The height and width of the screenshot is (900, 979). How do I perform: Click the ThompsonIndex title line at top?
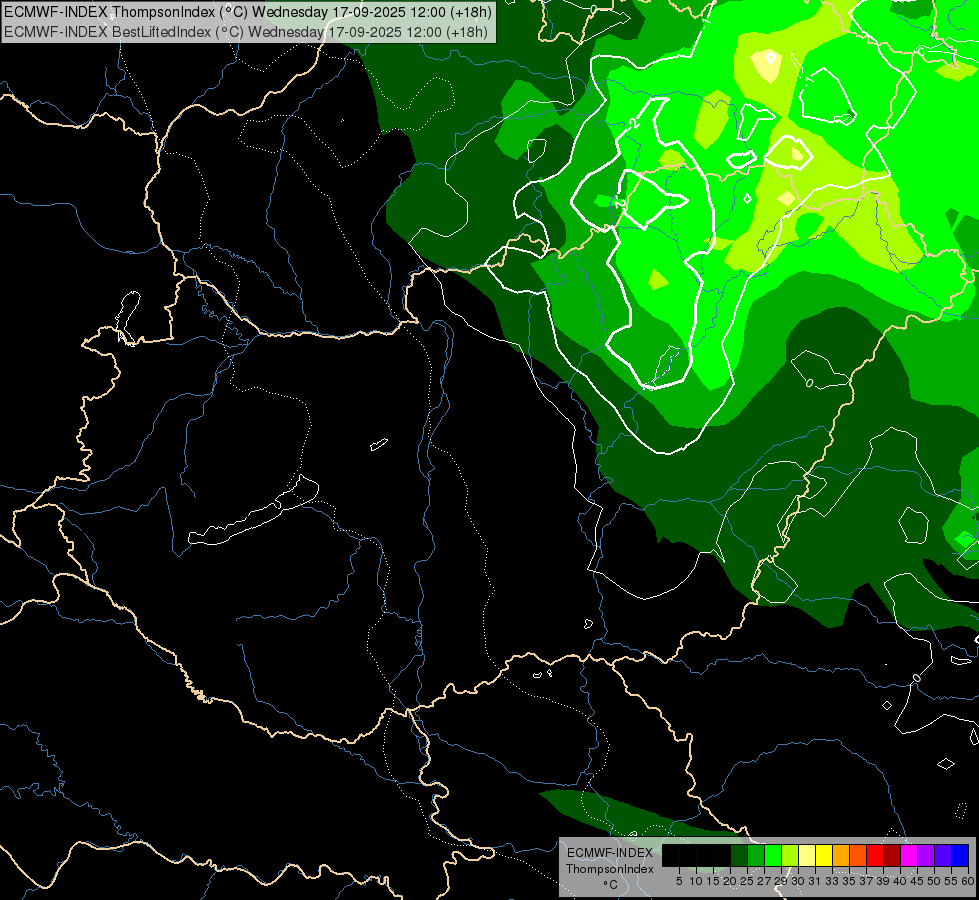(248, 12)
